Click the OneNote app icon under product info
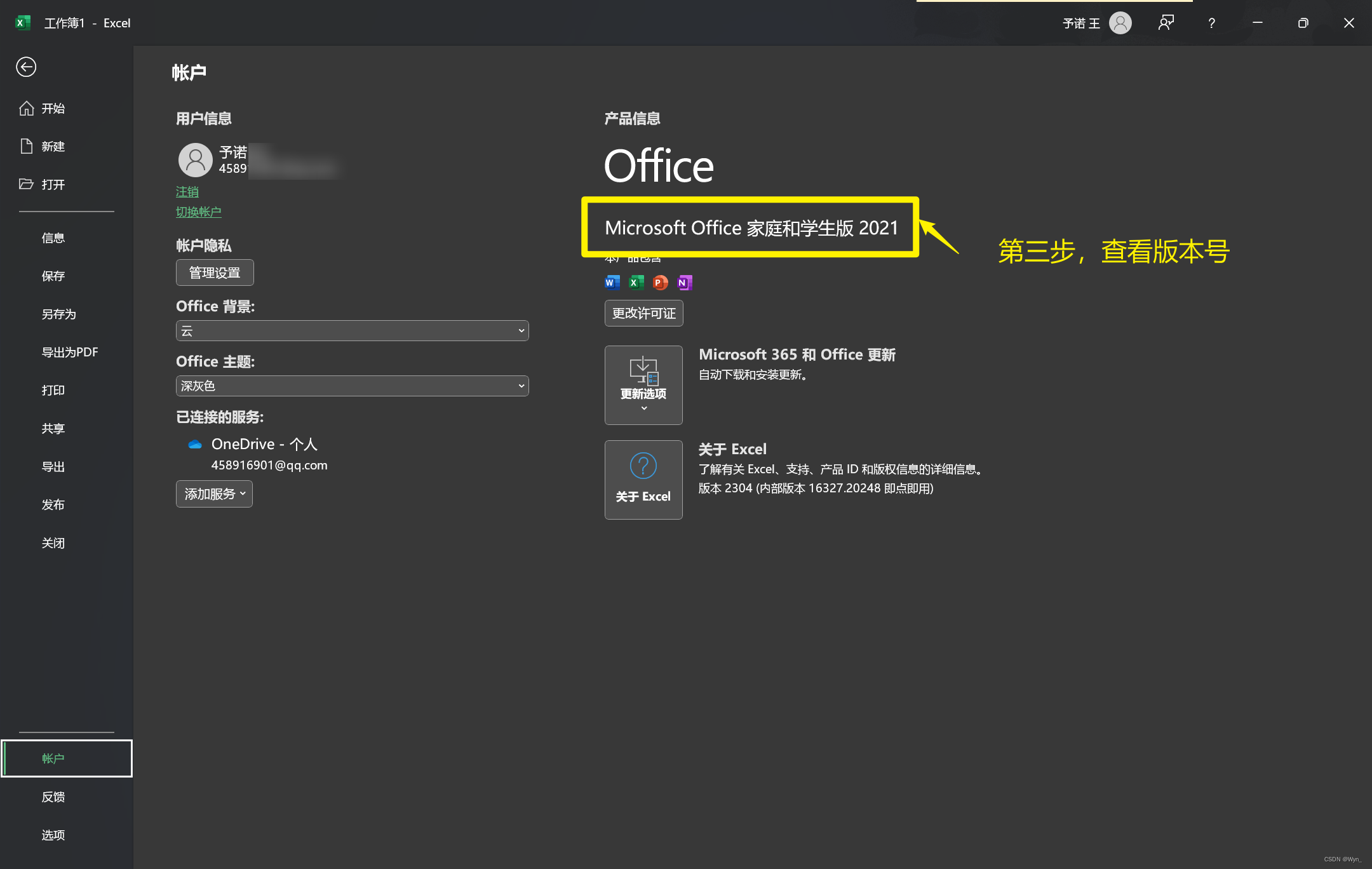 [684, 283]
